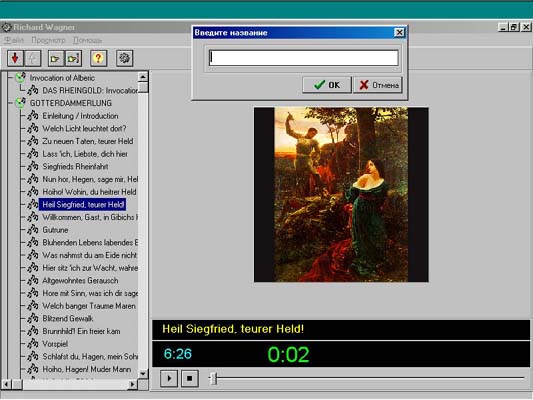The width and height of the screenshot is (533, 400).
Task: Select track Hoiho! Wohin, du heitrer Held
Action: 89,192
